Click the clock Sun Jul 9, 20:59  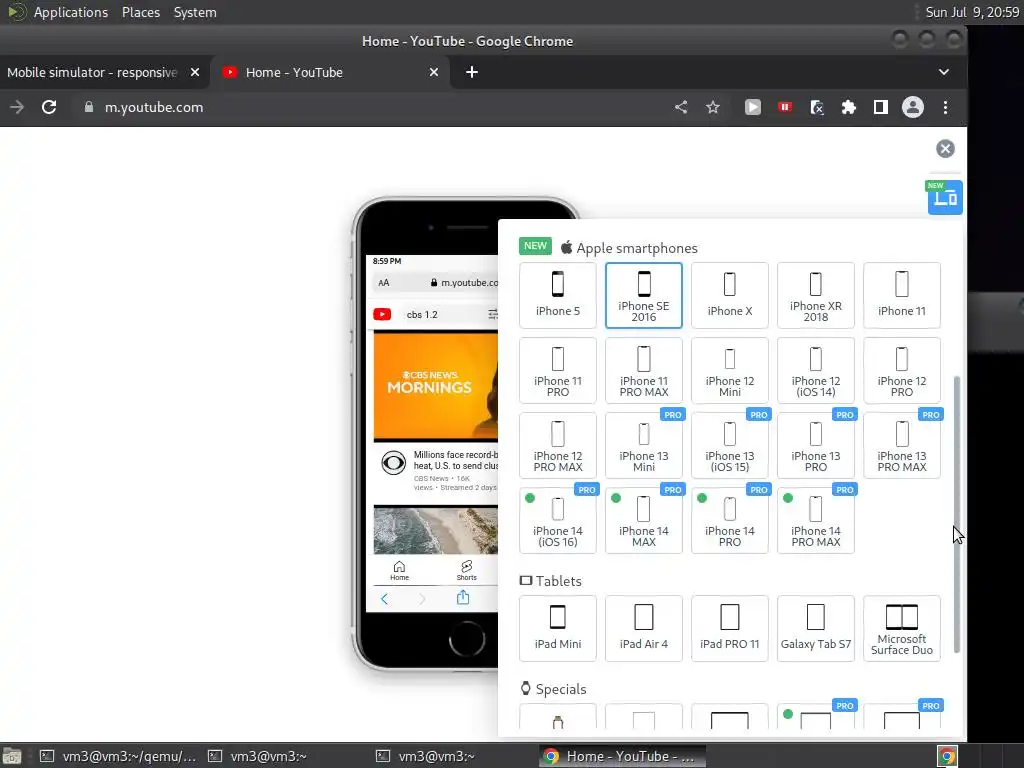(972, 12)
